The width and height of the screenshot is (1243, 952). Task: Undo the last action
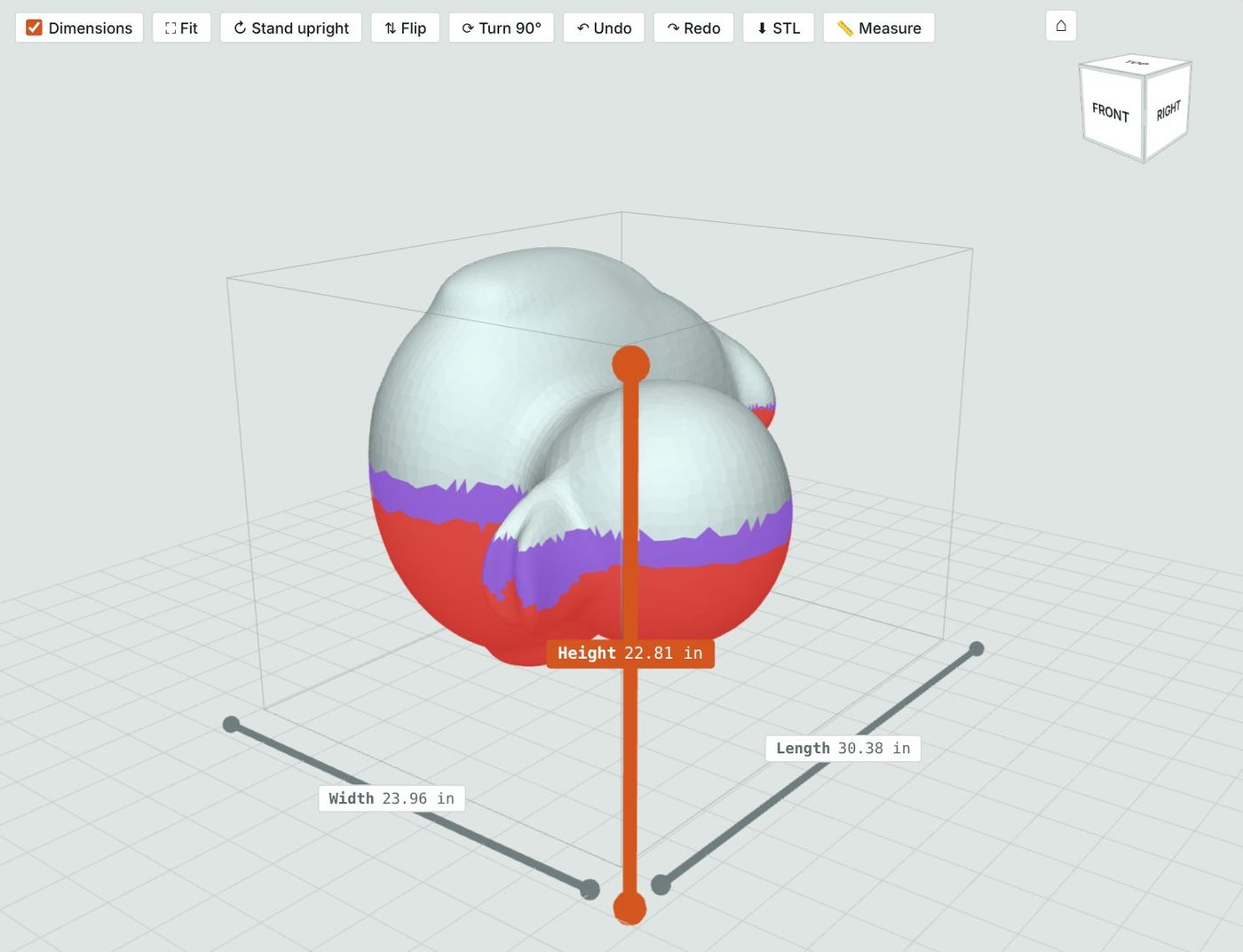pyautogui.click(x=604, y=28)
